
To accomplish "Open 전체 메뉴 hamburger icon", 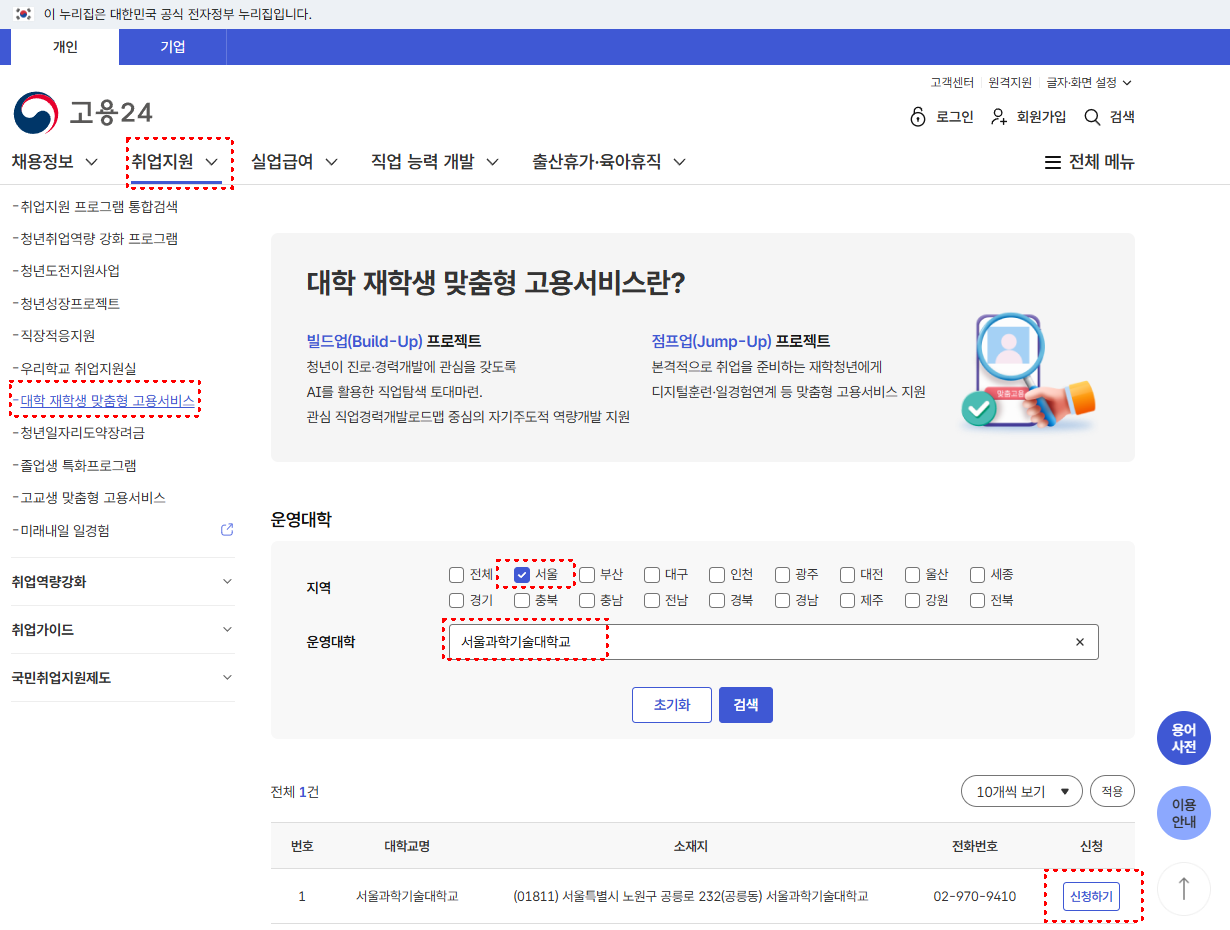I will [1052, 162].
